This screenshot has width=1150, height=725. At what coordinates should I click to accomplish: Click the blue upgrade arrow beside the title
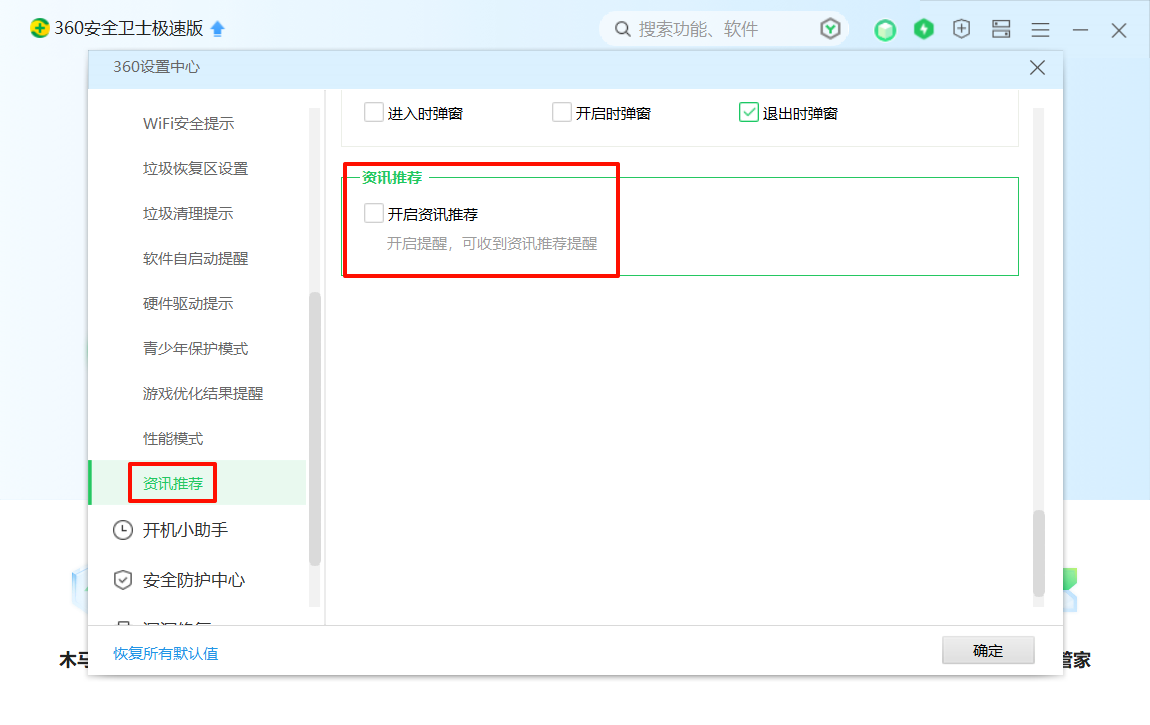click(x=218, y=29)
